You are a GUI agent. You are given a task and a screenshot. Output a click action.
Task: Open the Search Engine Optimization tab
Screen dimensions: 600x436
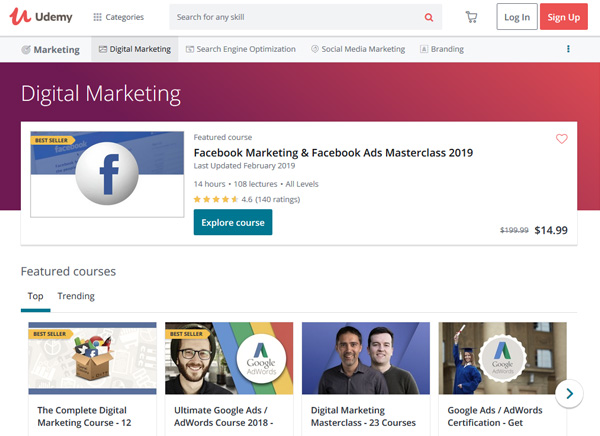coord(241,49)
